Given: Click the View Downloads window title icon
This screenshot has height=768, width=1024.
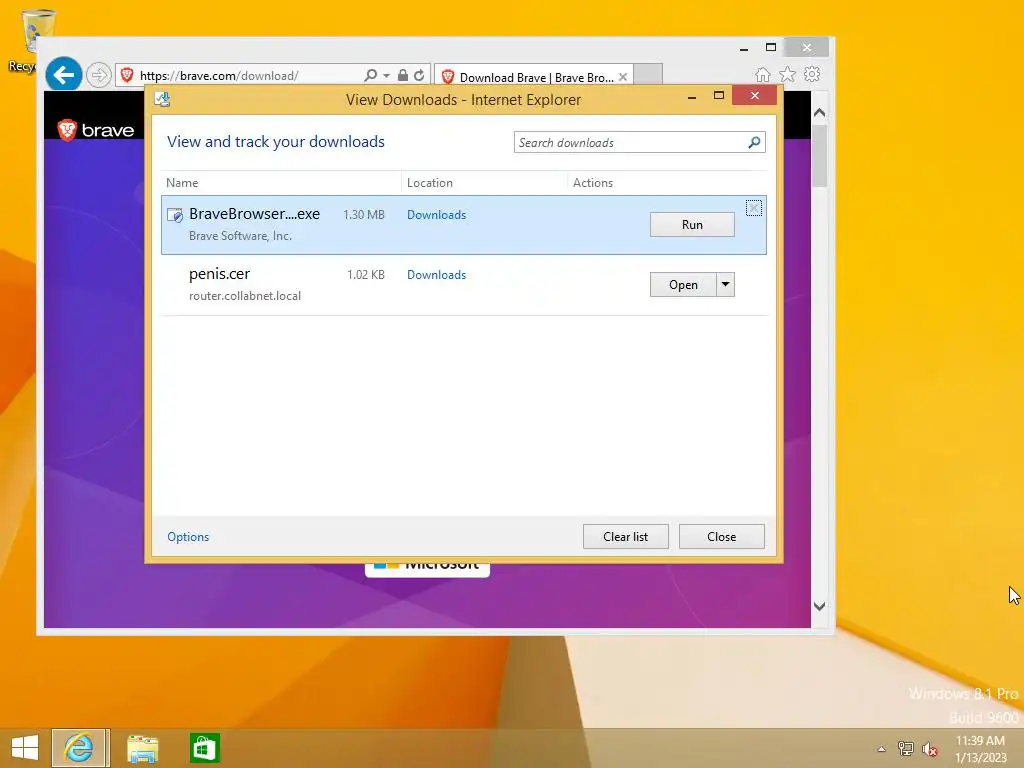Looking at the screenshot, I should click(162, 99).
